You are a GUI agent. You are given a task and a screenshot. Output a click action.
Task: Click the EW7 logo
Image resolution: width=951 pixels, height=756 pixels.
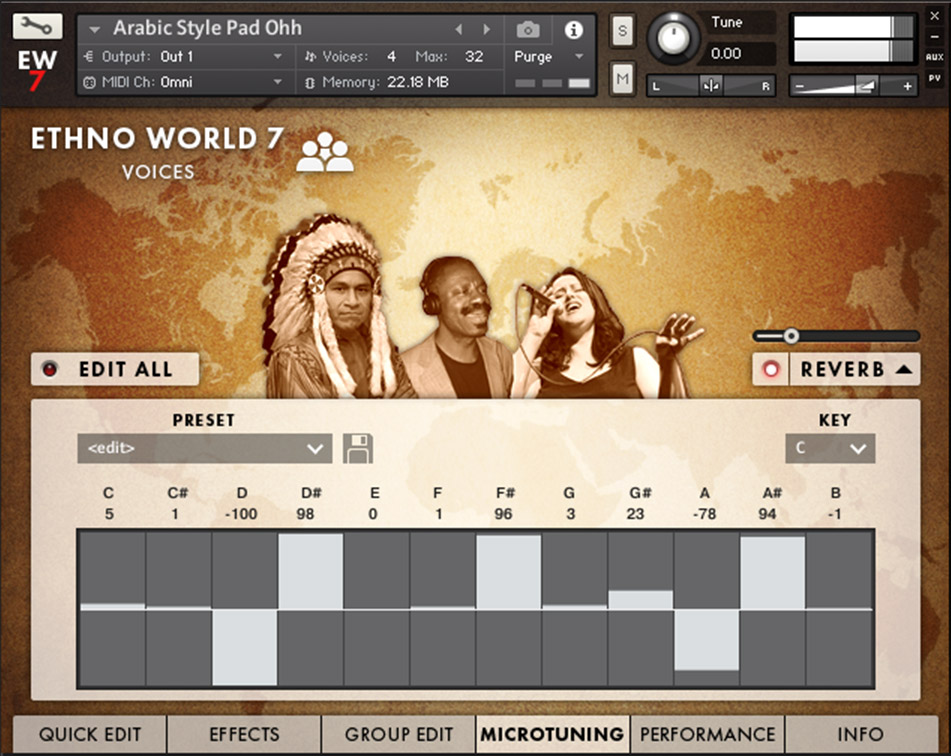37,69
